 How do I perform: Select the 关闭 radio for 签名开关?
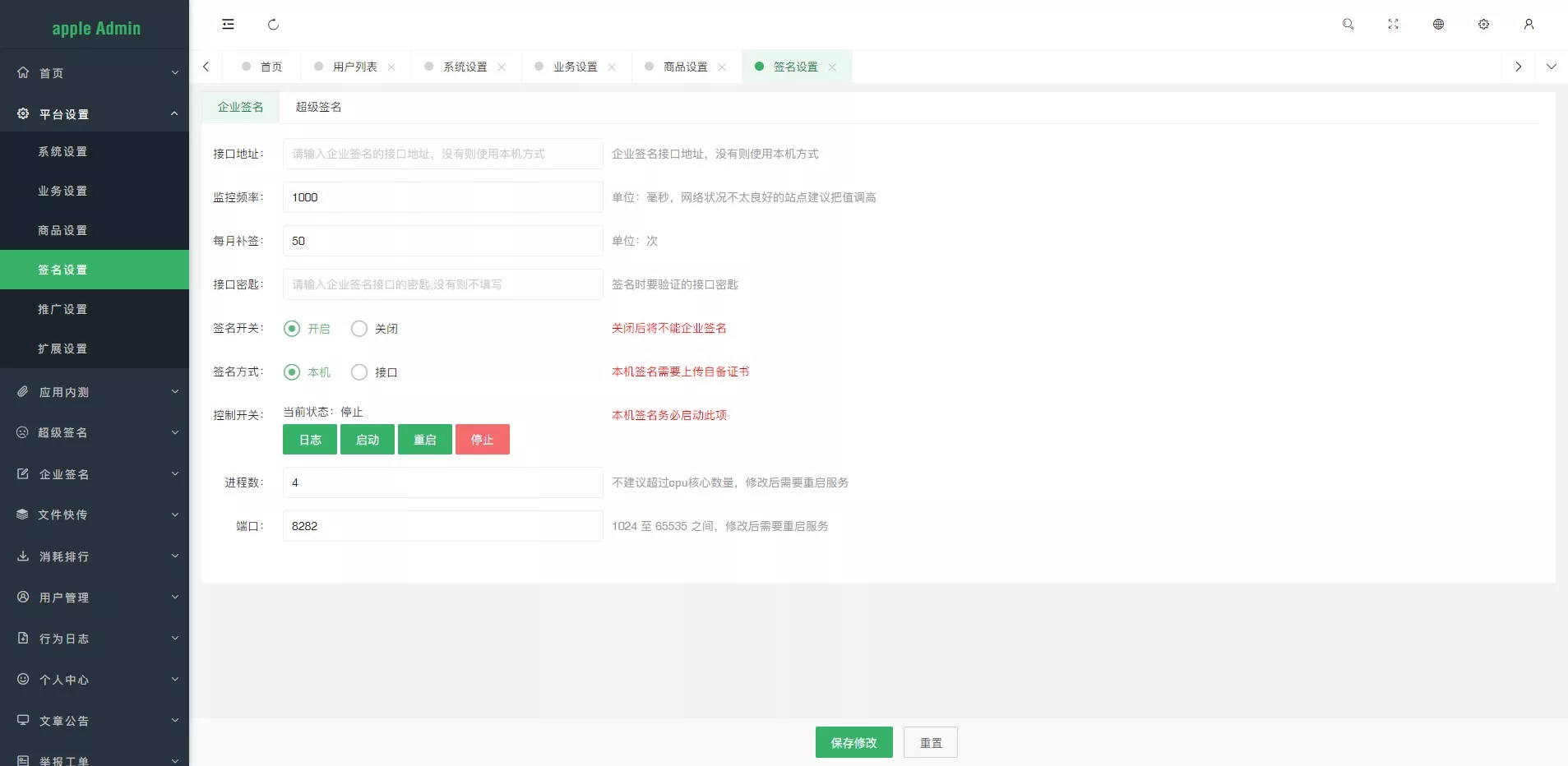pyautogui.click(x=359, y=329)
